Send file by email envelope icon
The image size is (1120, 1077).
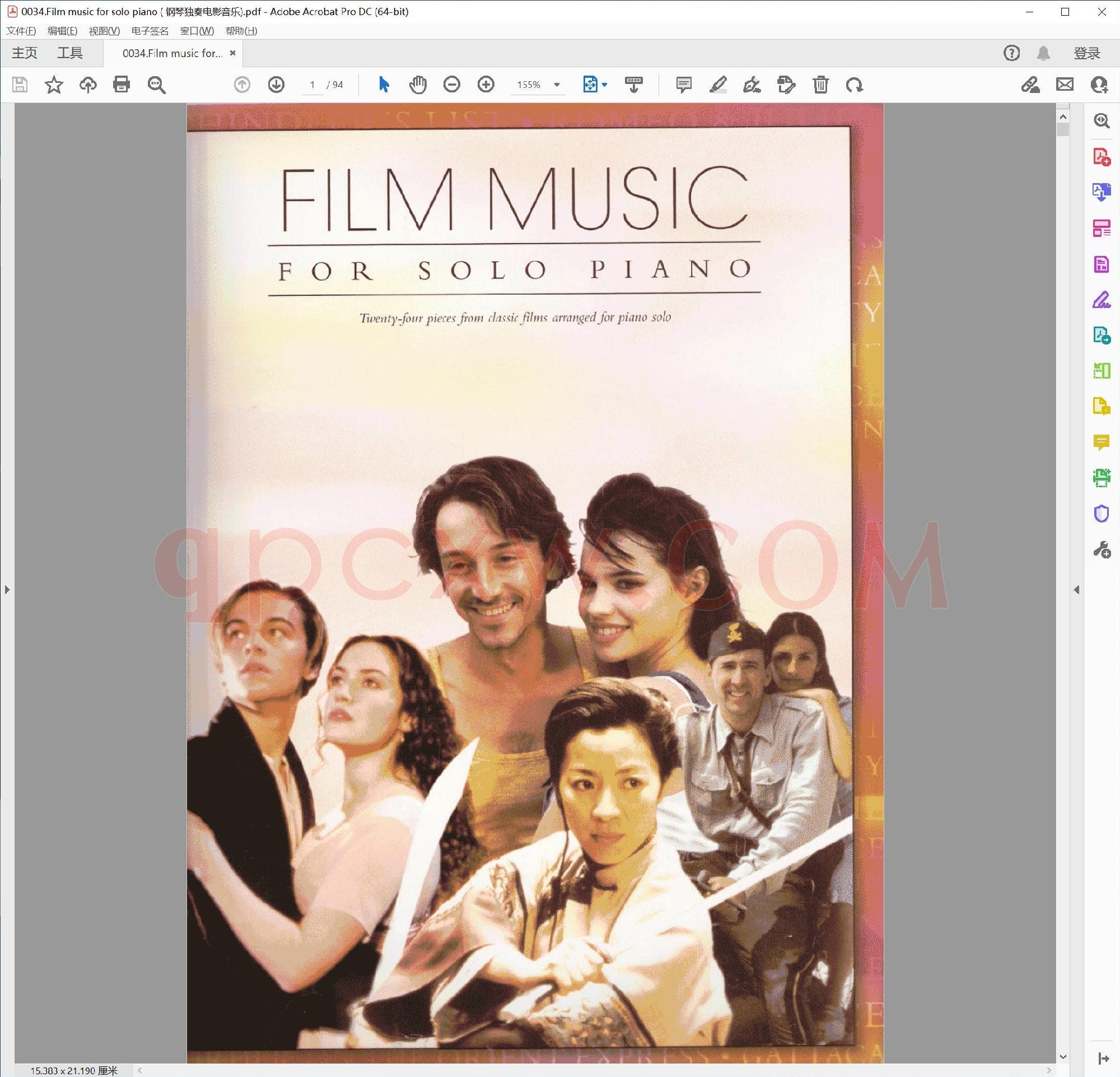[x=1065, y=85]
